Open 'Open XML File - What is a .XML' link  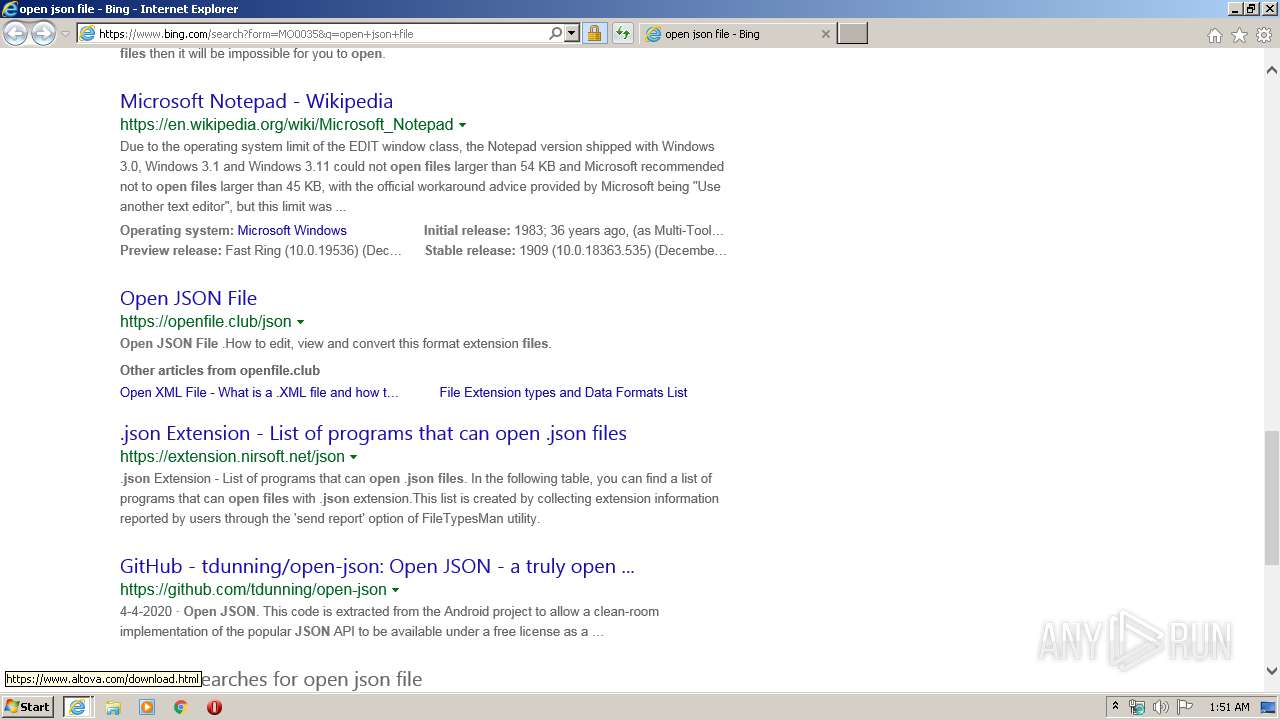pyautogui.click(x=259, y=392)
